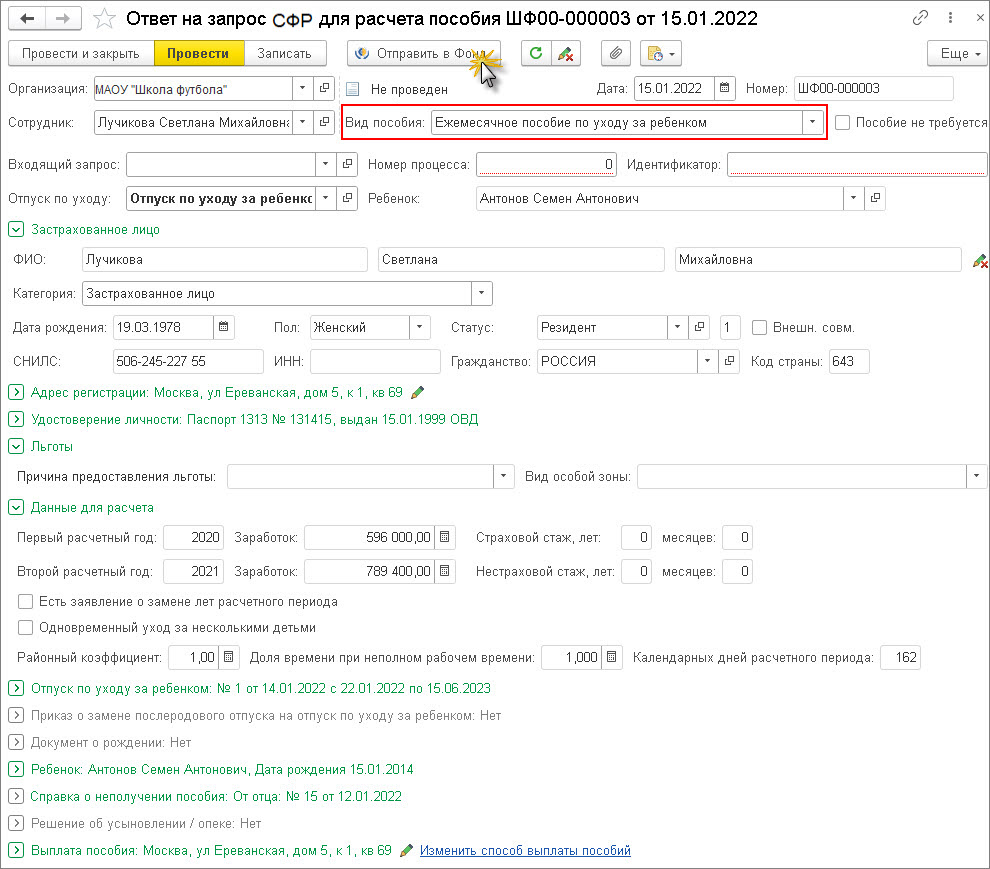Open Гражданство record with open-form icon
Viewport: 990px width, 869px height.
729,361
